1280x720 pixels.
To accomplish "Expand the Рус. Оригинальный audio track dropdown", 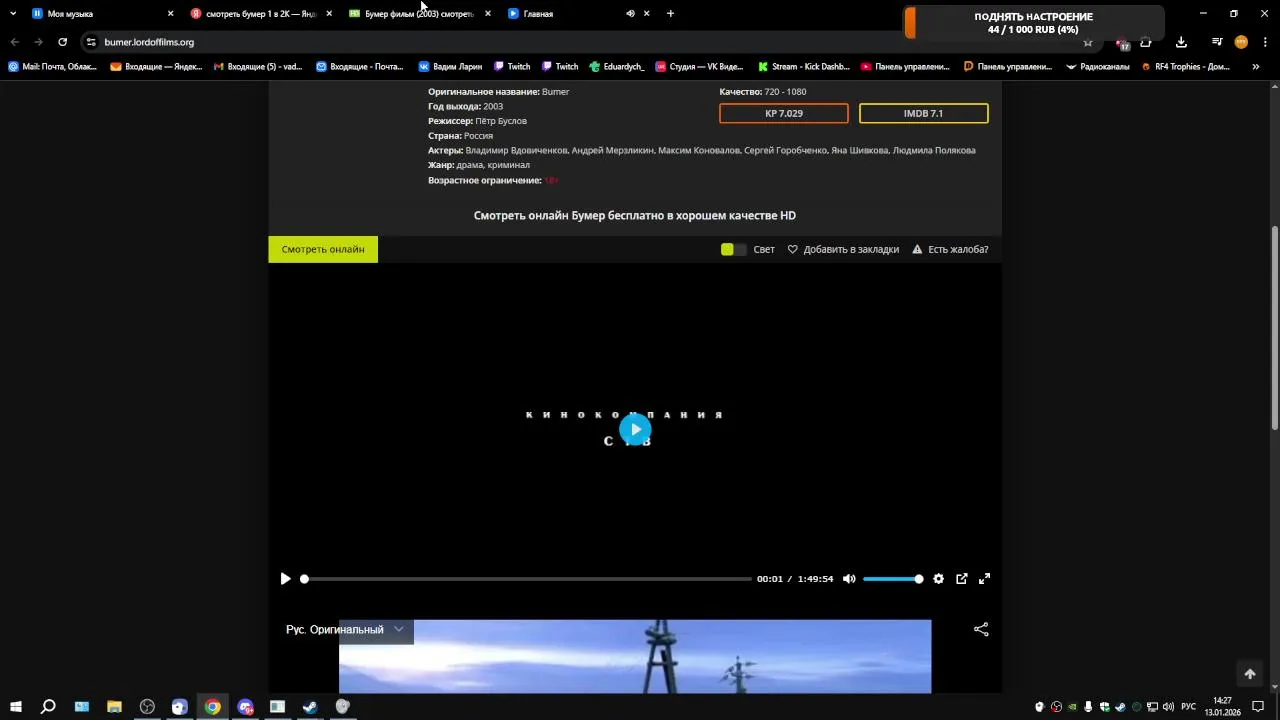I will click(x=345, y=629).
